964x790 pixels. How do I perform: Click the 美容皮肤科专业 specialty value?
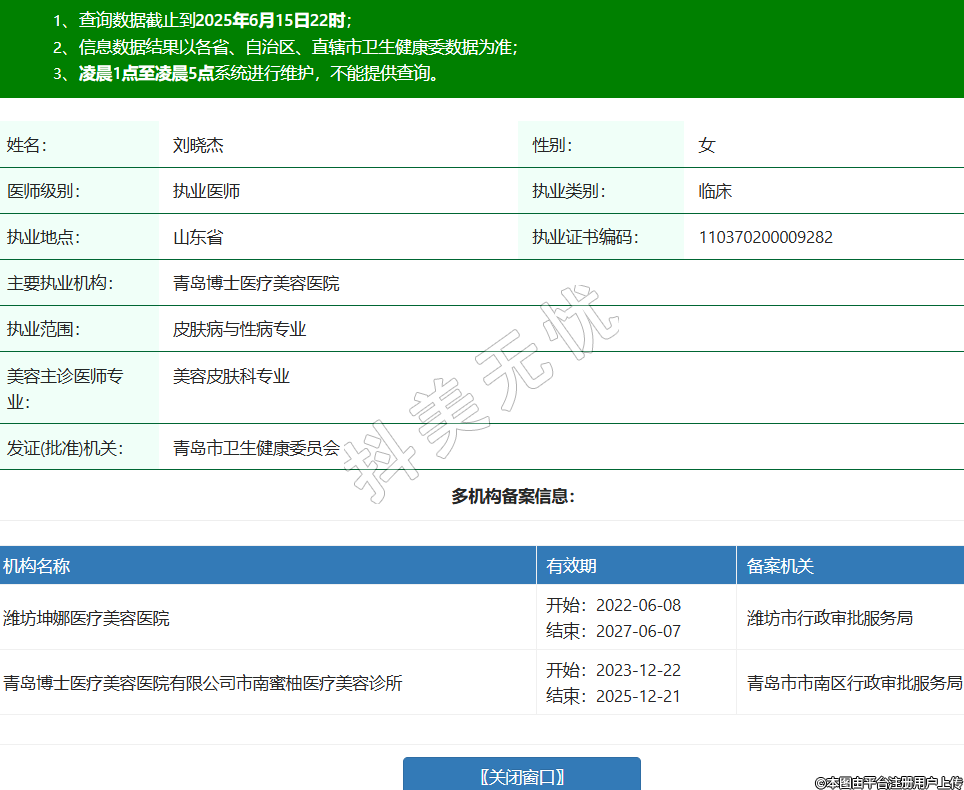point(231,376)
